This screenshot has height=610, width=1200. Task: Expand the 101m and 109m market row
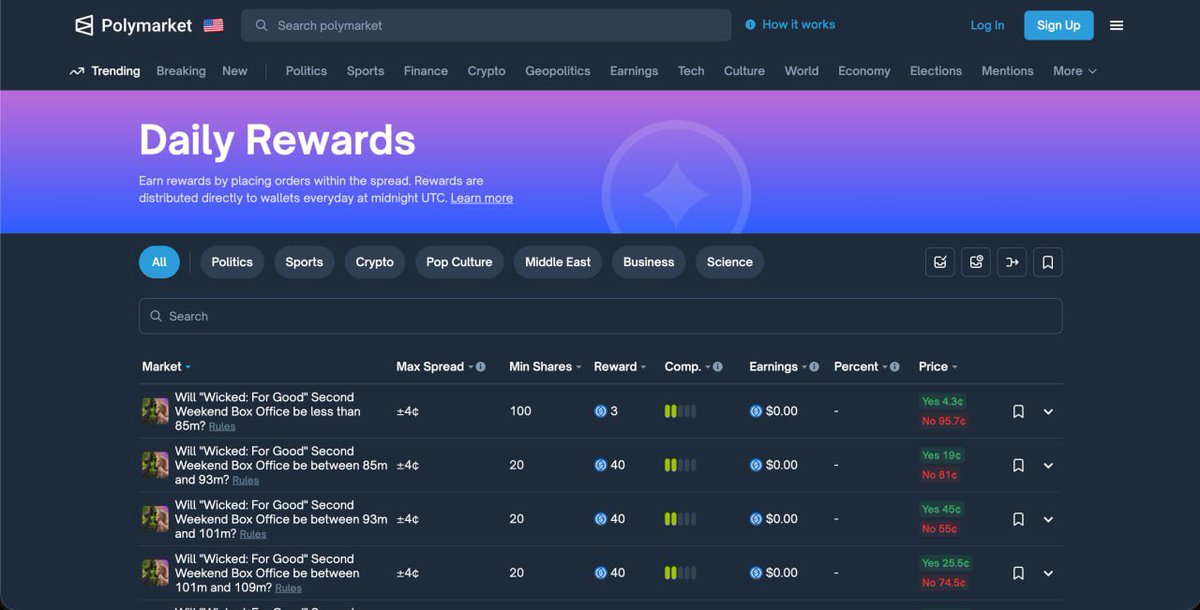pos(1048,573)
